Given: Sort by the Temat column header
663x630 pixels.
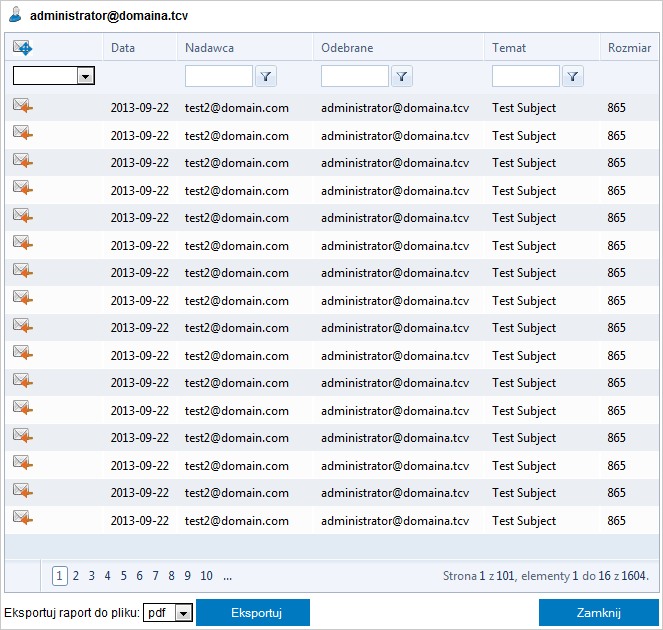Looking at the screenshot, I should click(x=509, y=48).
